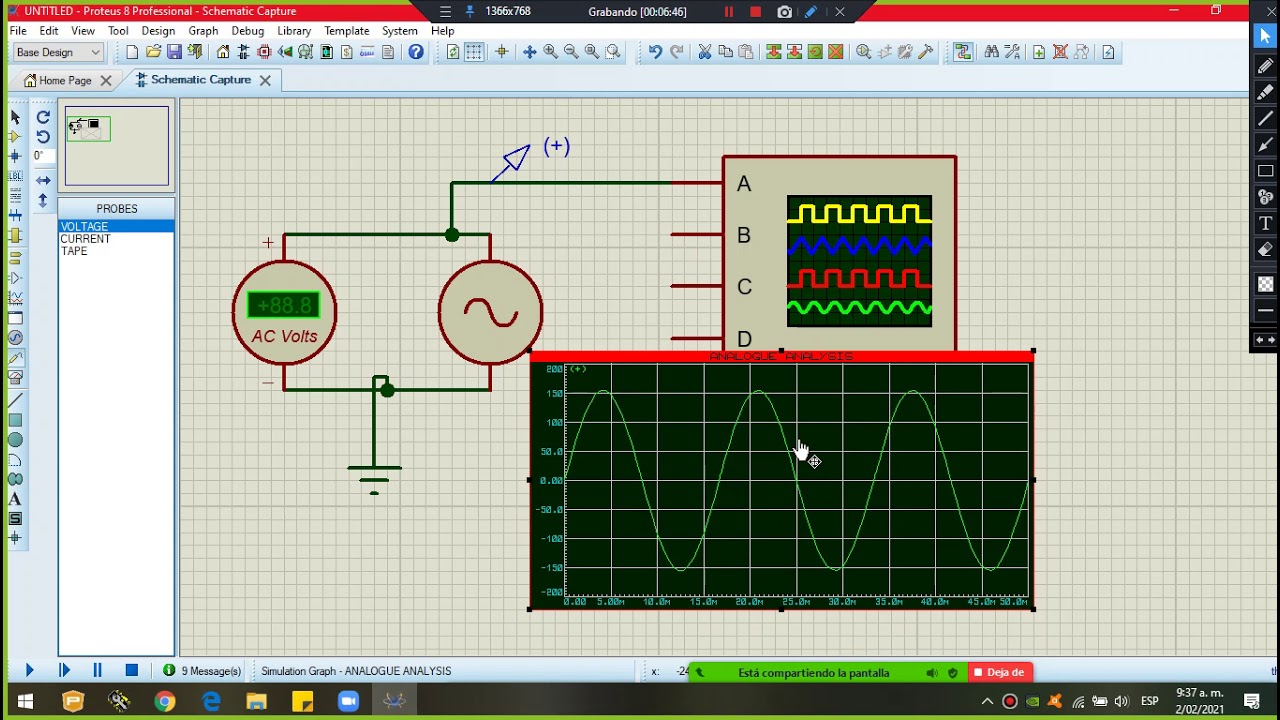Select TAPE in the Probes list

click(116, 251)
